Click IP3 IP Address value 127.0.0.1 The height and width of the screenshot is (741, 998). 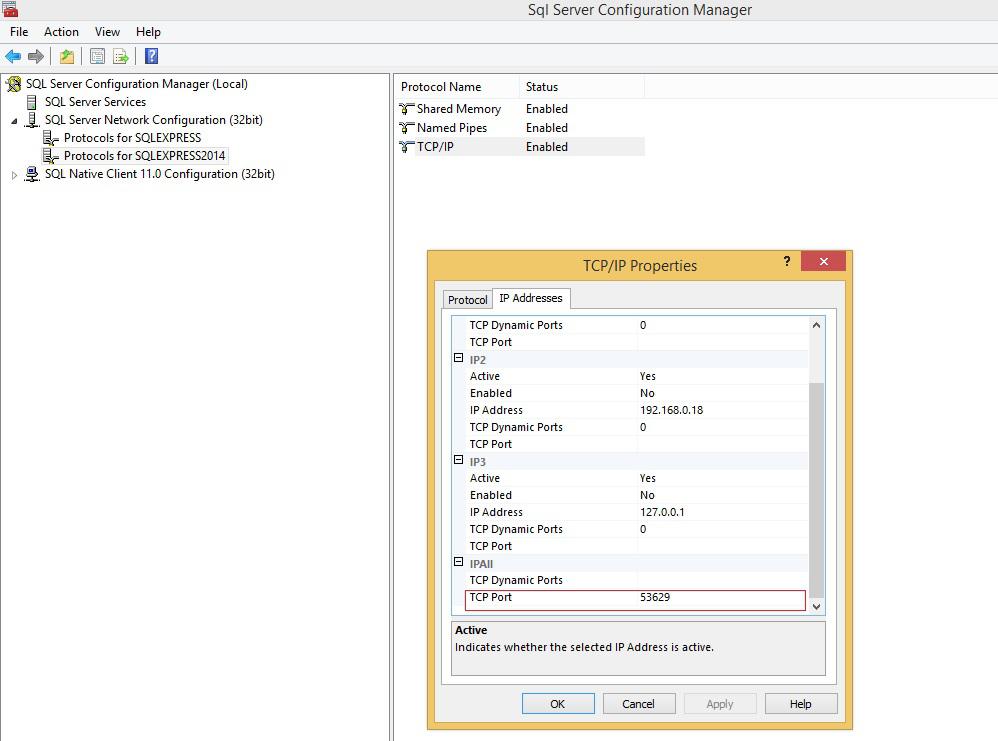[662, 512]
